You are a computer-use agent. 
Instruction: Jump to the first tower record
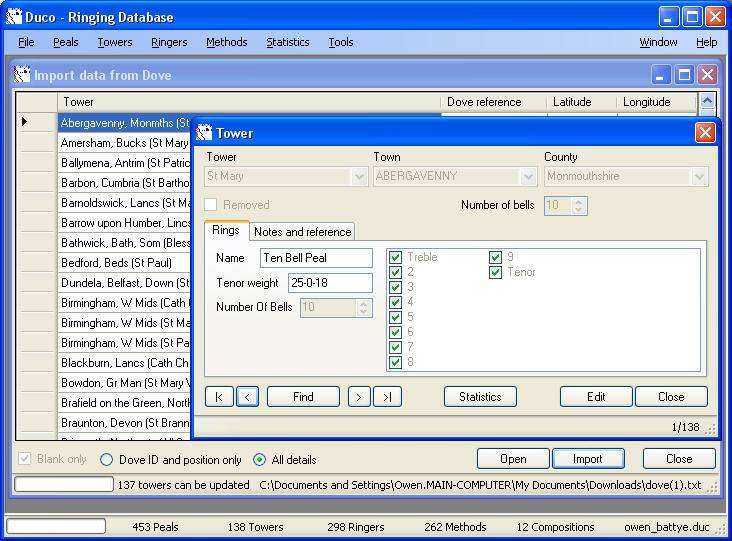click(219, 397)
